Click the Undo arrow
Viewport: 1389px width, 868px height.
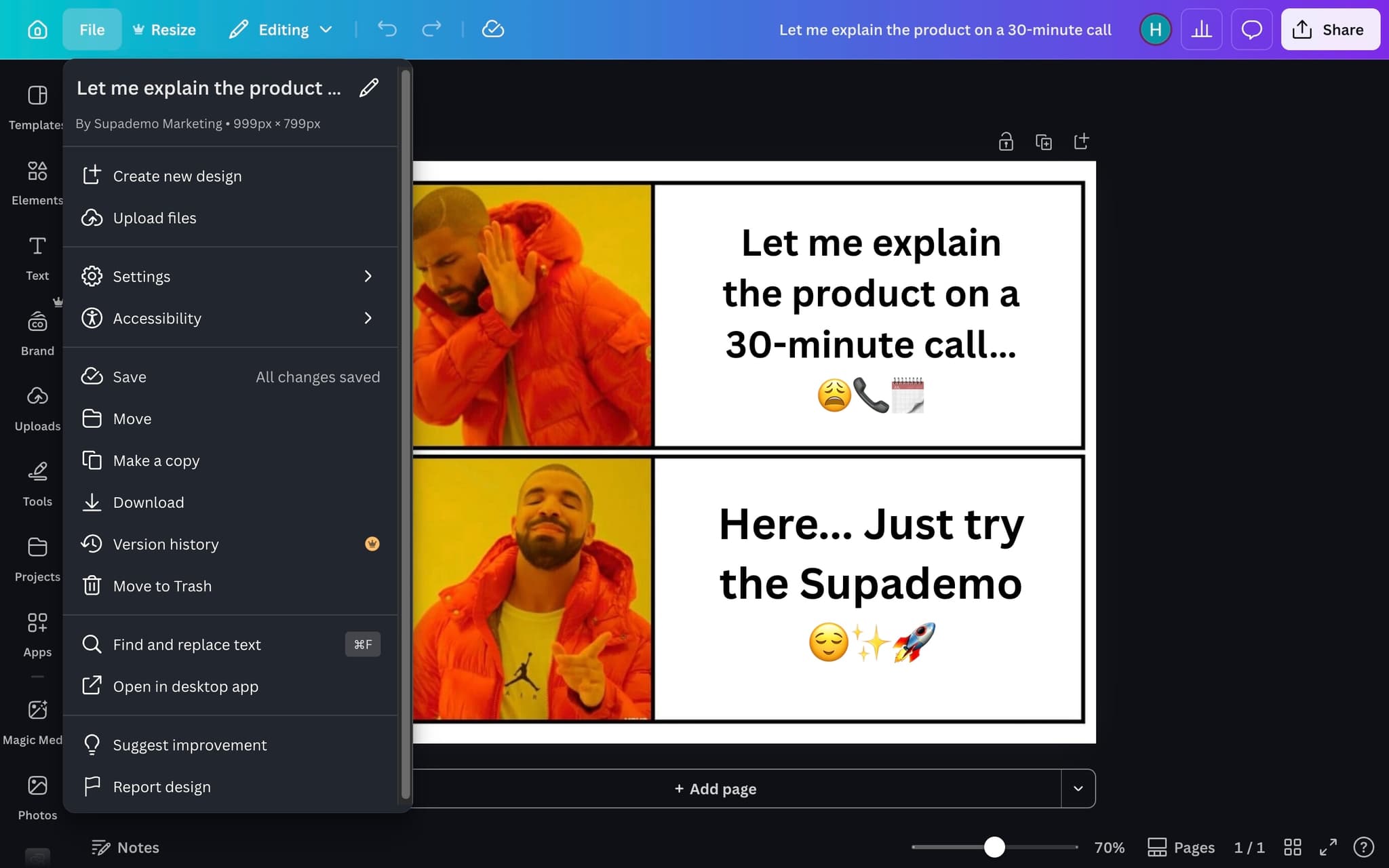(x=387, y=29)
